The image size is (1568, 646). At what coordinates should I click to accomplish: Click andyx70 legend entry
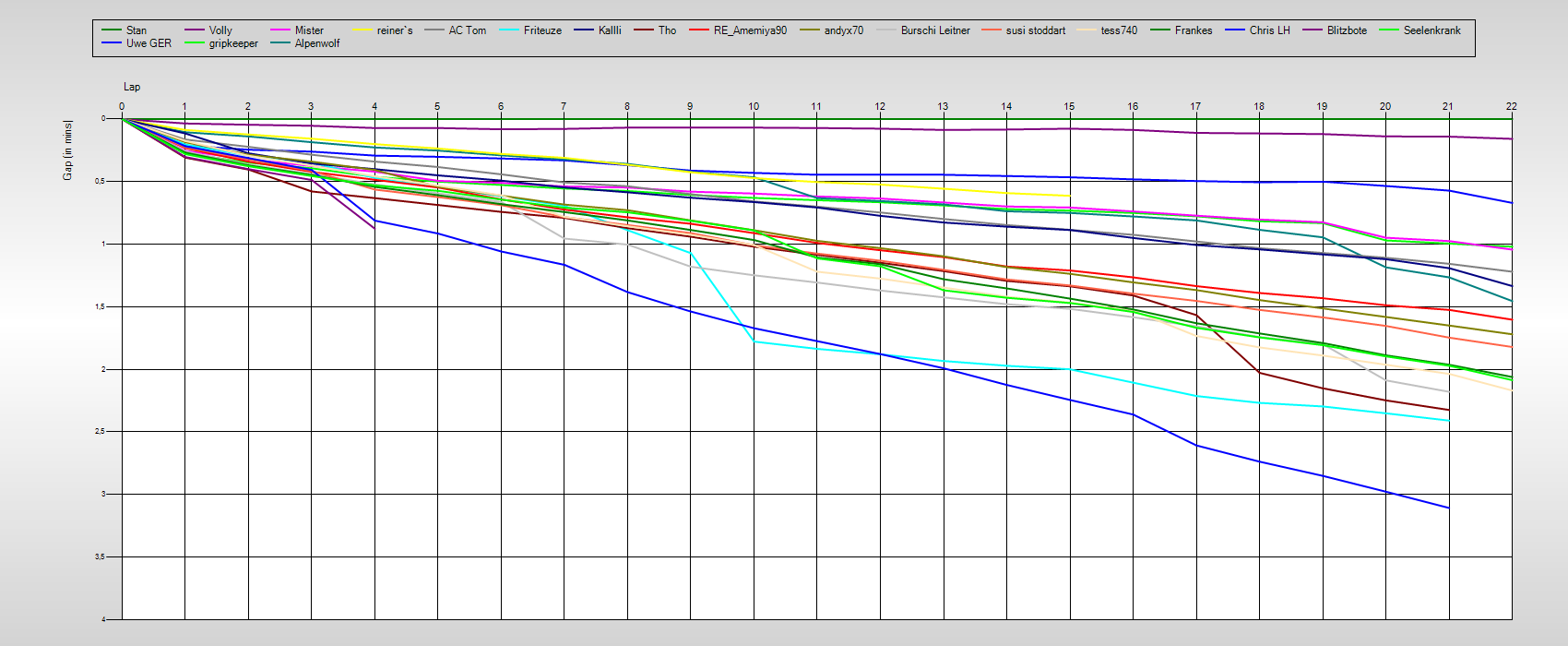[x=843, y=30]
